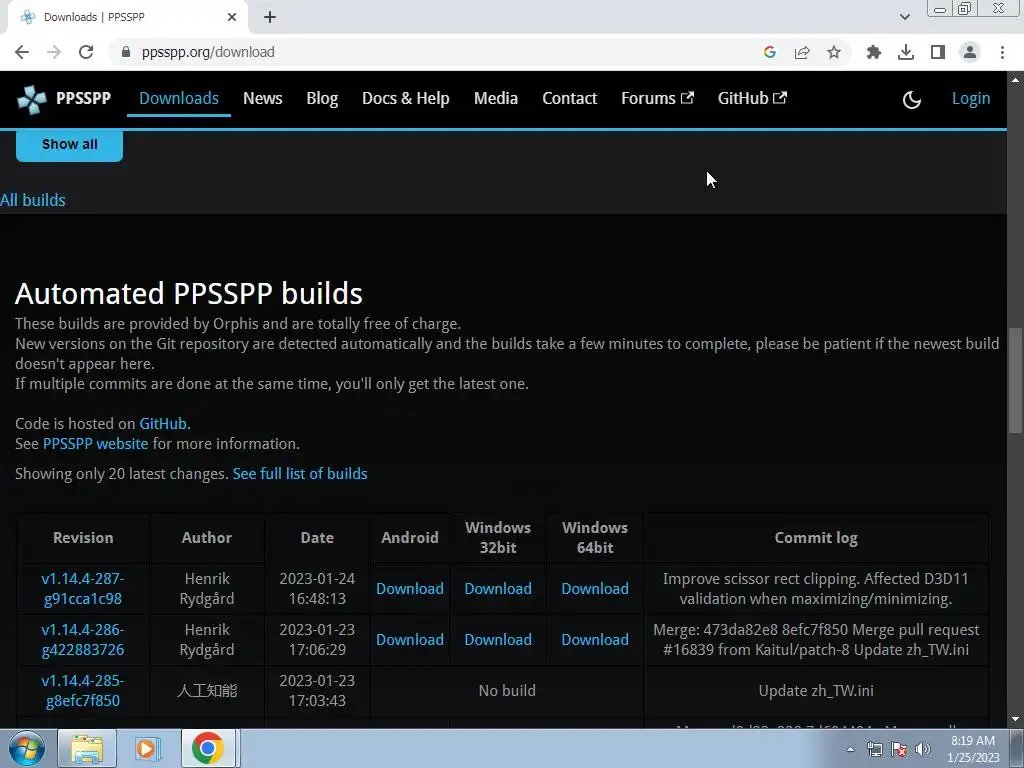This screenshot has height=768, width=1024.
Task: Reload the page with refresh icon
Action: pyautogui.click(x=86, y=52)
